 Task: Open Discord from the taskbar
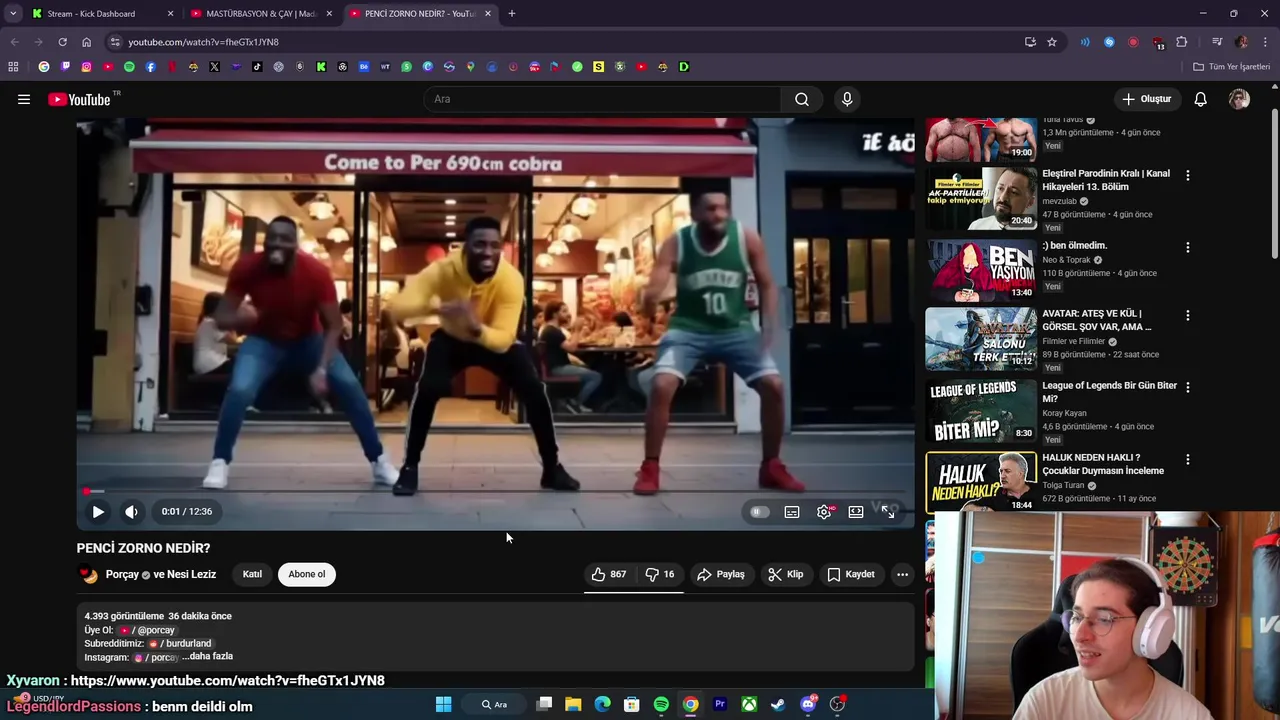[808, 704]
